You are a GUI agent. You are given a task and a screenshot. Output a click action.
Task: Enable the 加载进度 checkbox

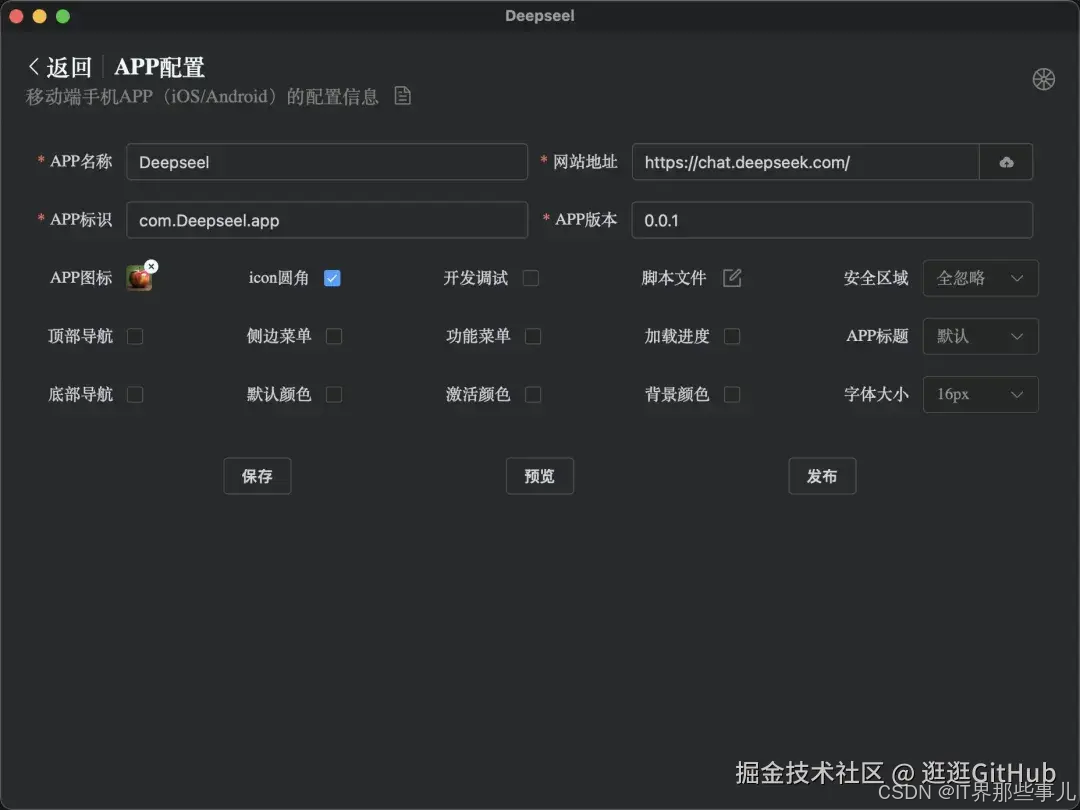tap(732, 336)
